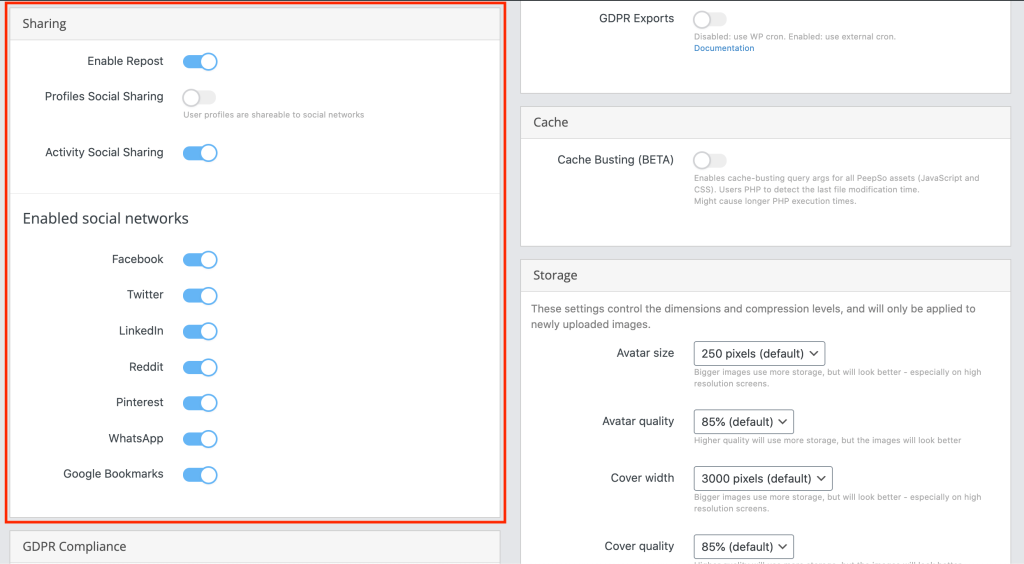The width and height of the screenshot is (1024, 564).
Task: Click the WhatsApp label
Action: [136, 439]
